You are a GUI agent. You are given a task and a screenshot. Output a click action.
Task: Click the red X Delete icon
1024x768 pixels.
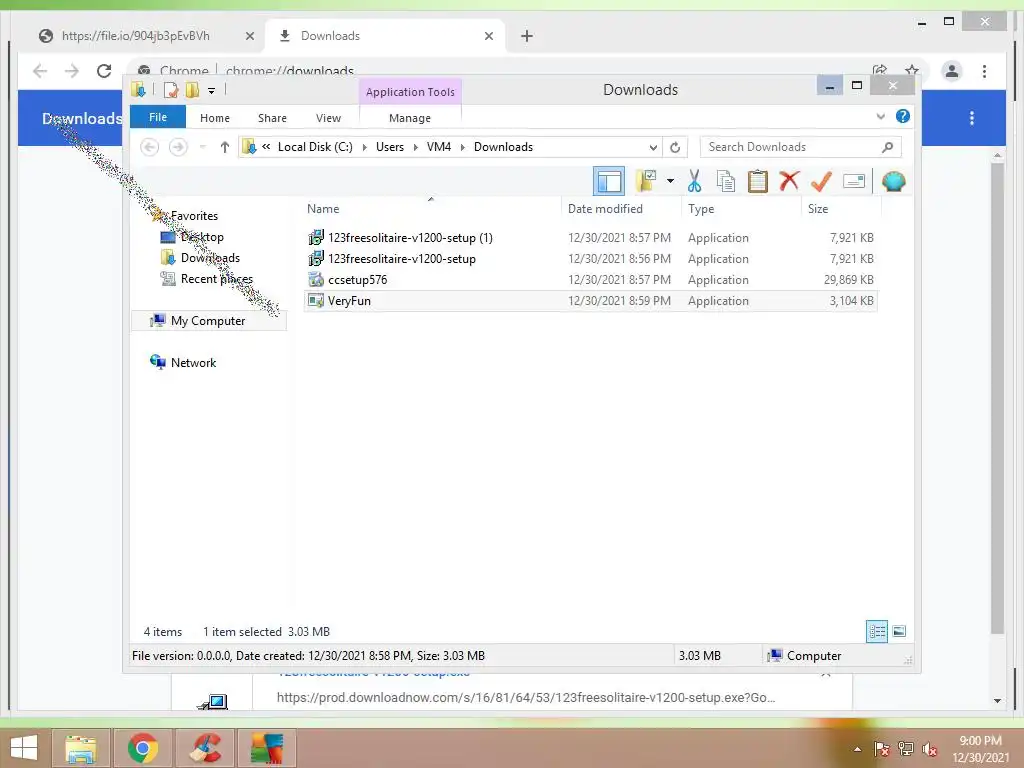789,180
